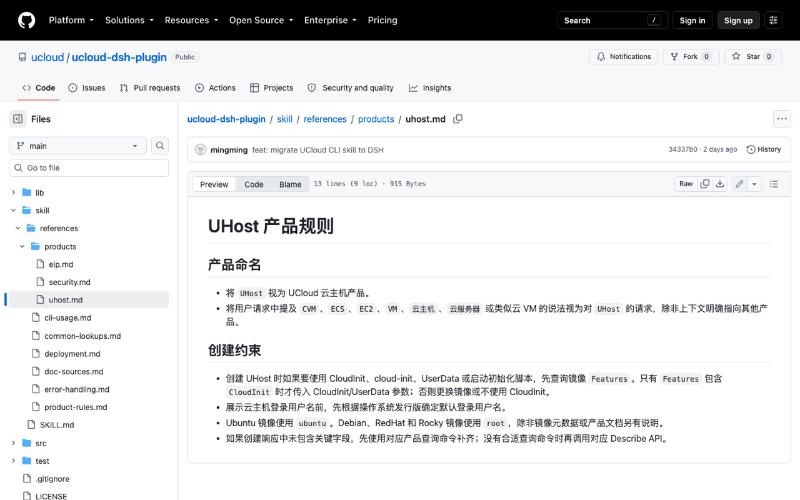Click the History clock icon
Viewport: 800px width, 500px height.
[751, 149]
